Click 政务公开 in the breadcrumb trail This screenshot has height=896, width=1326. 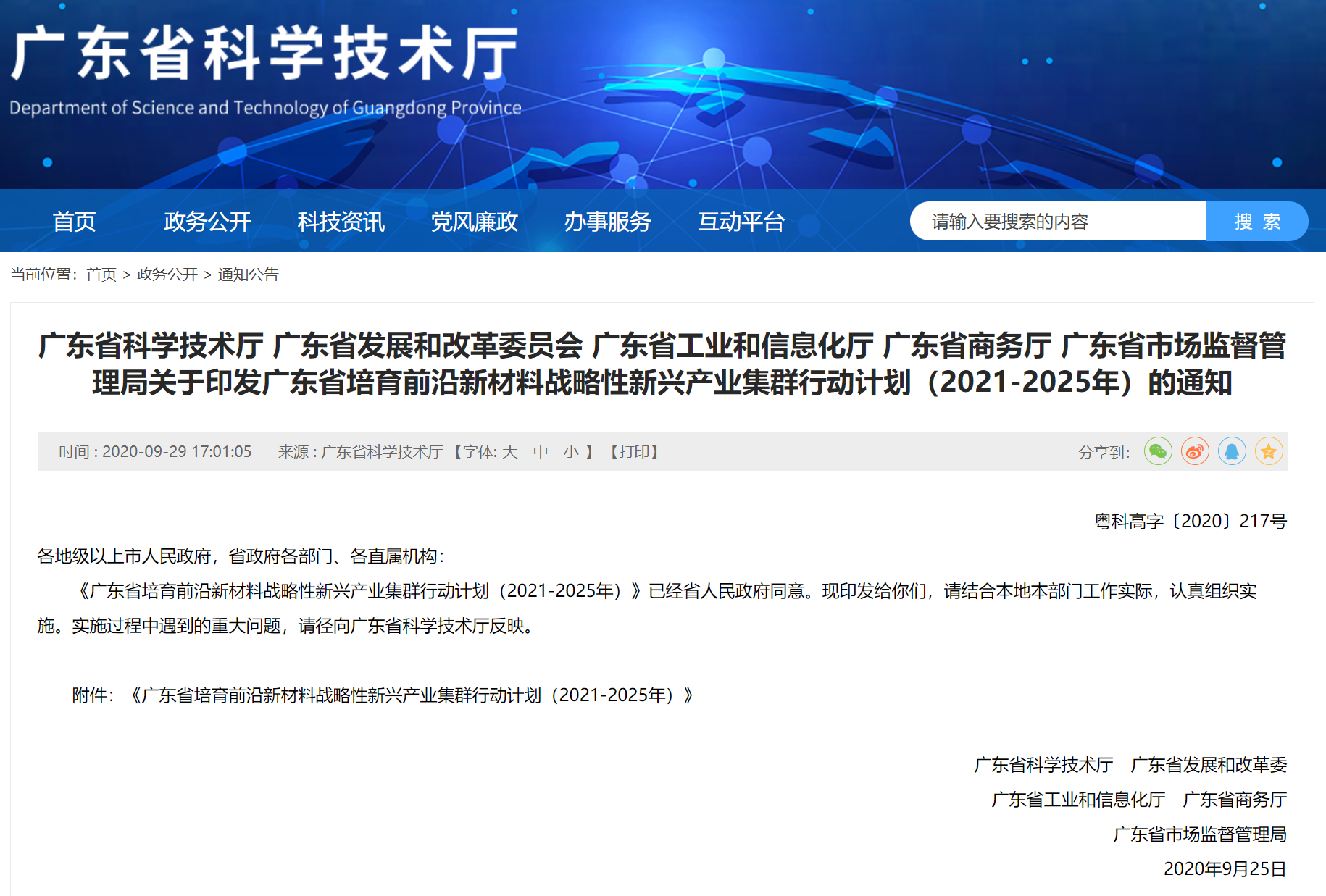click(167, 275)
